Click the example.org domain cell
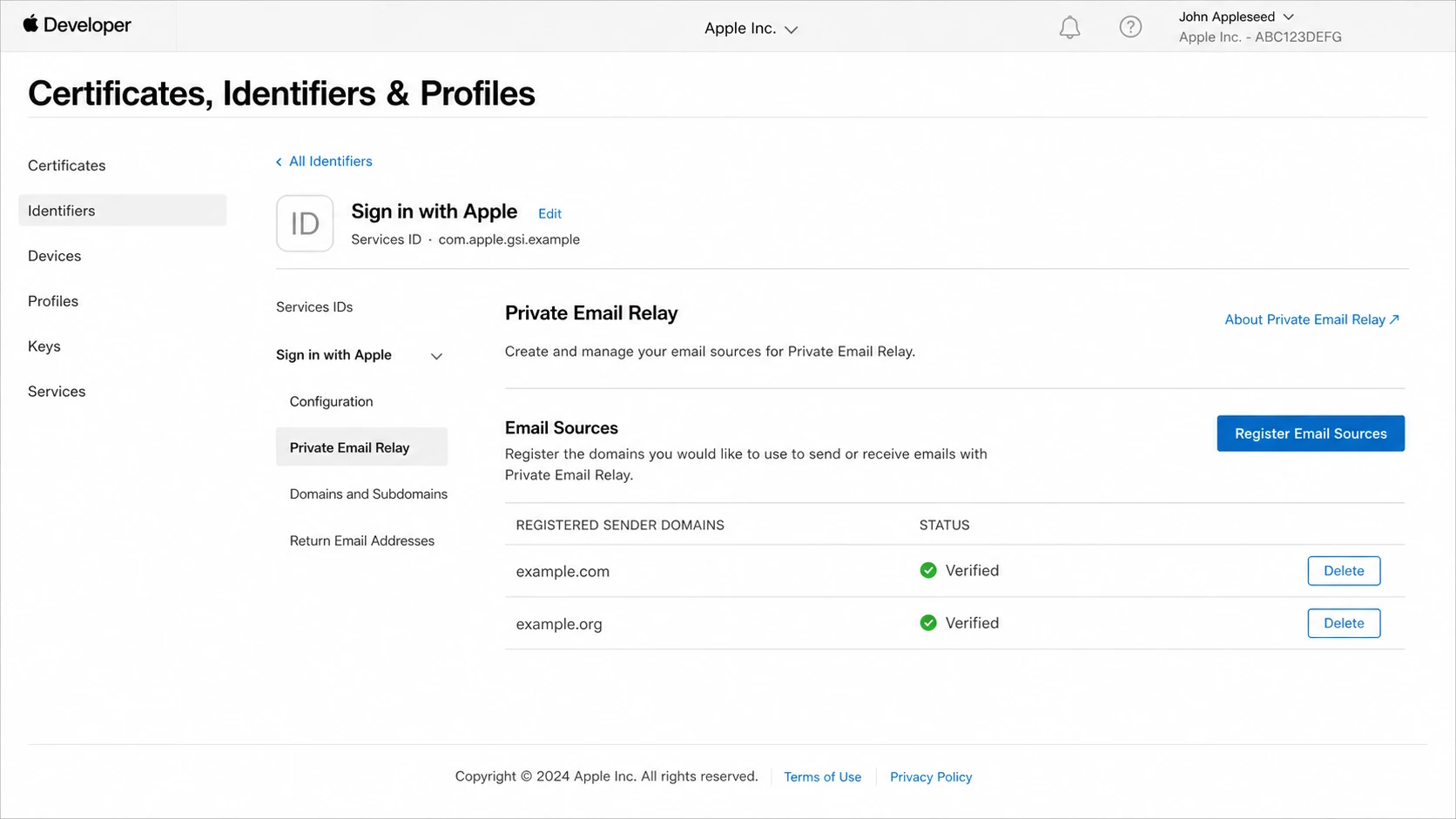The image size is (1456, 819). (x=559, y=624)
